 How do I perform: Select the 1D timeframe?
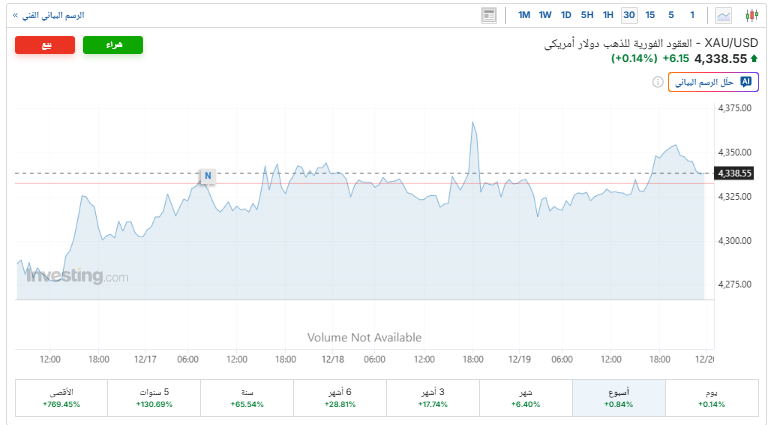click(x=566, y=15)
